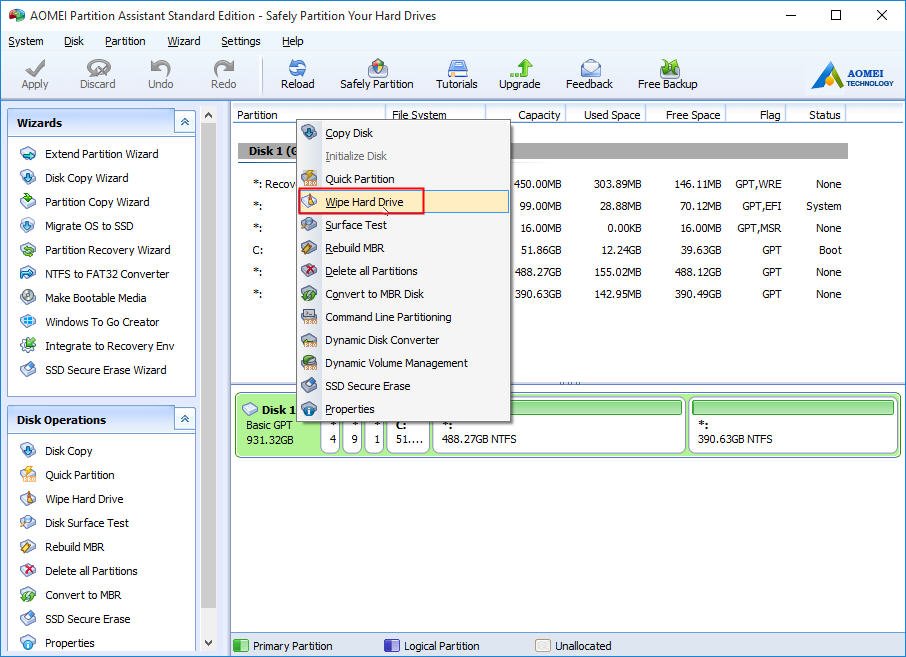Viewport: 906px width, 657px height.
Task: Click the Apply checkmark toolbar icon
Action: [35, 69]
